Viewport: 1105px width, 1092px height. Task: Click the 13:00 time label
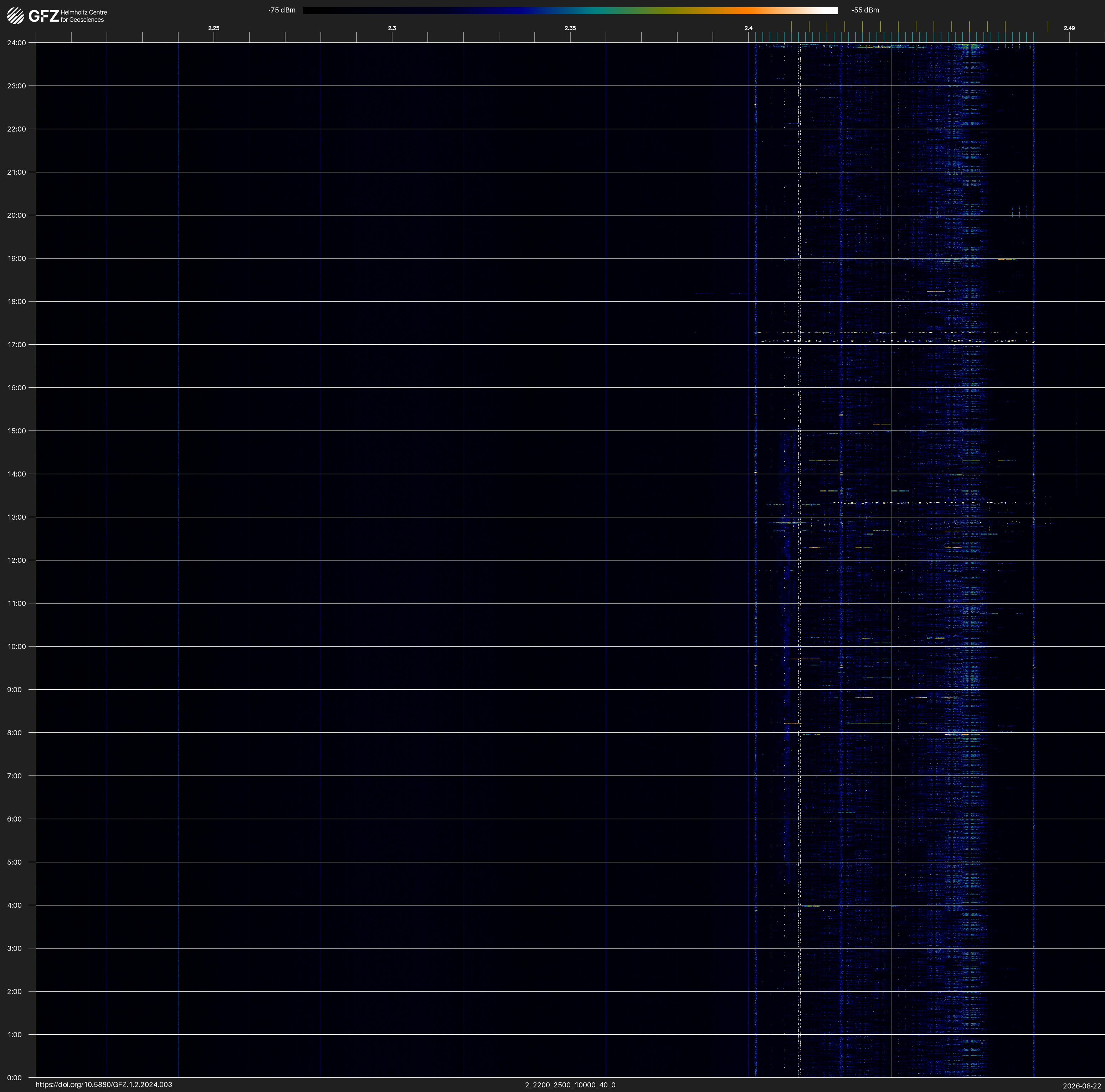pos(17,517)
